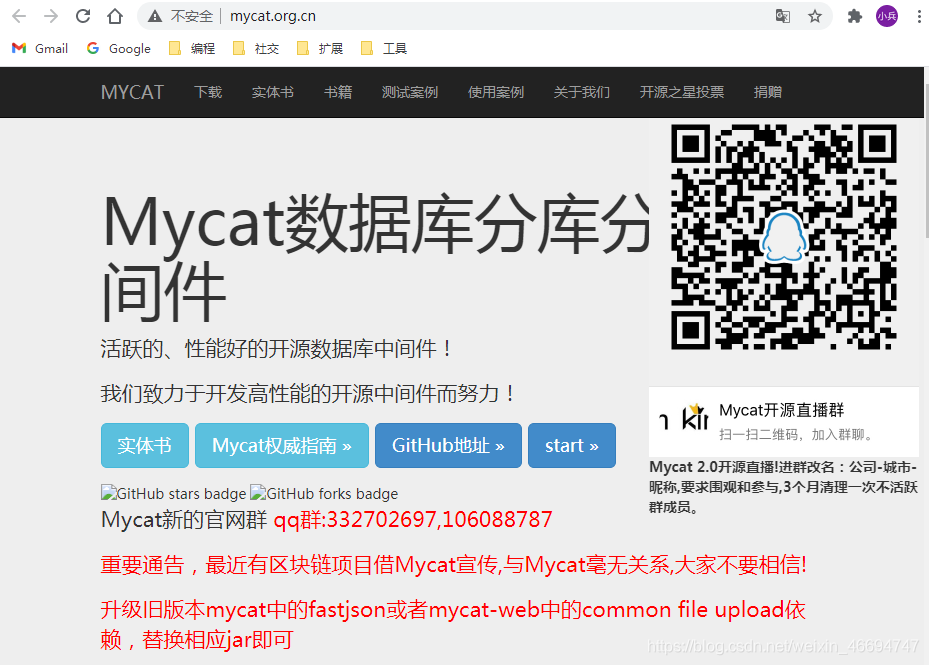Go to browser home page icon

click(115, 16)
